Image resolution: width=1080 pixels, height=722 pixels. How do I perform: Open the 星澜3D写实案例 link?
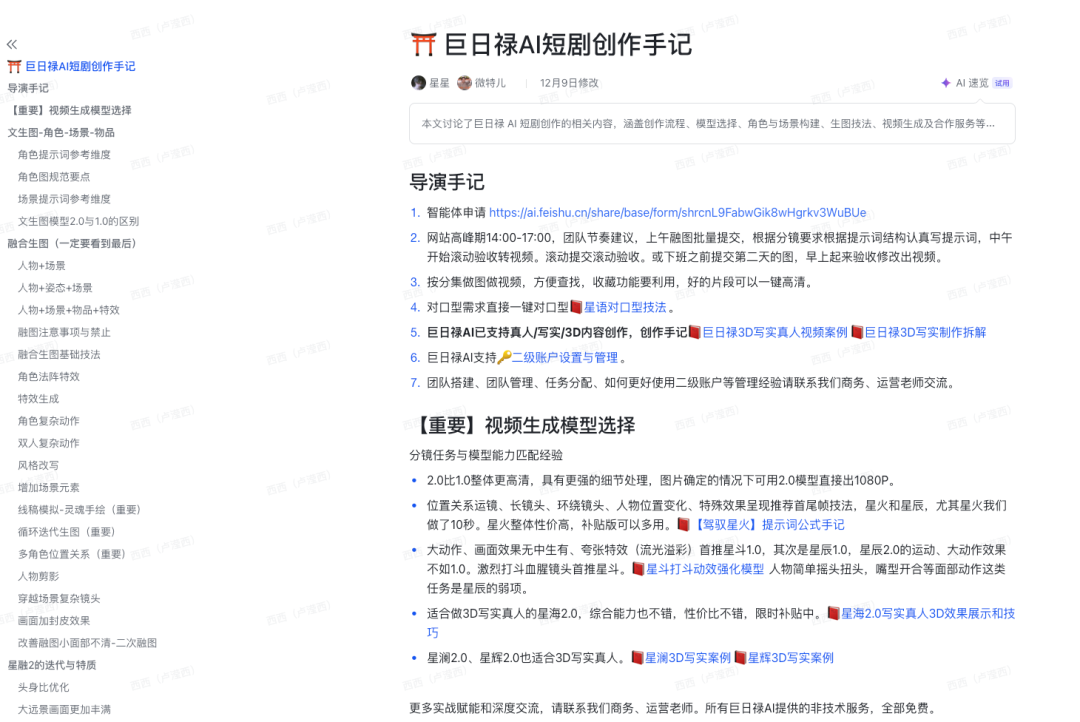[687, 658]
